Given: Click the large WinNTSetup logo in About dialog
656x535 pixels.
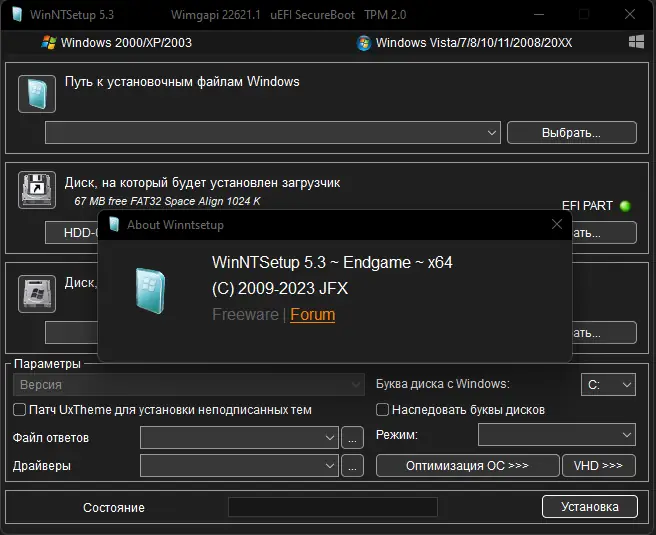Looking at the screenshot, I should [150, 291].
